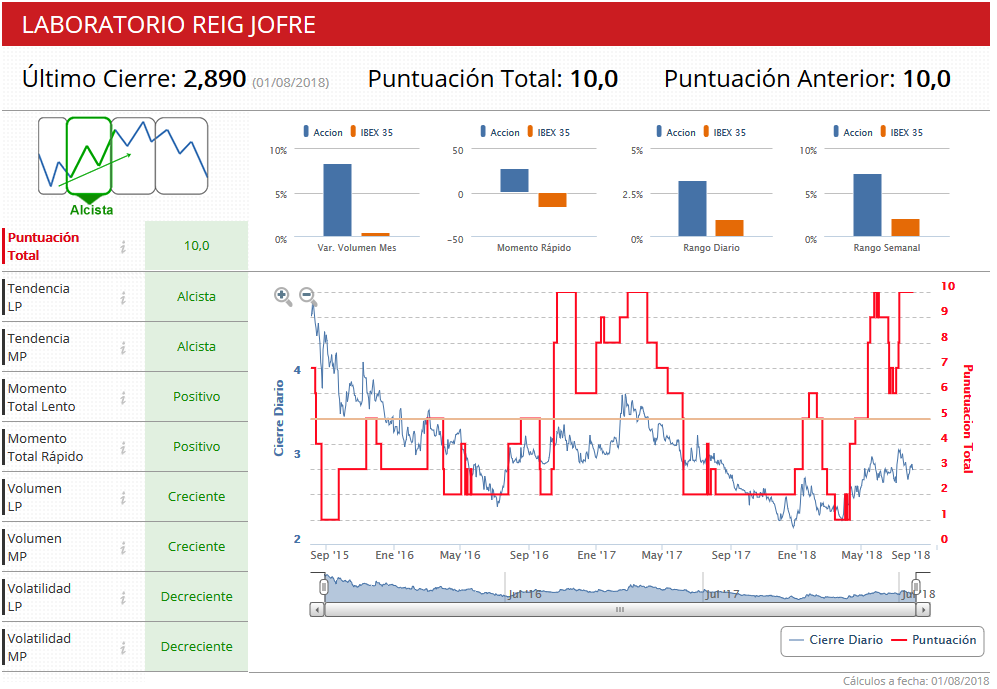Viewport: 997px width, 689px height.
Task: Click the Volumen MP Creciente value
Action: point(196,547)
